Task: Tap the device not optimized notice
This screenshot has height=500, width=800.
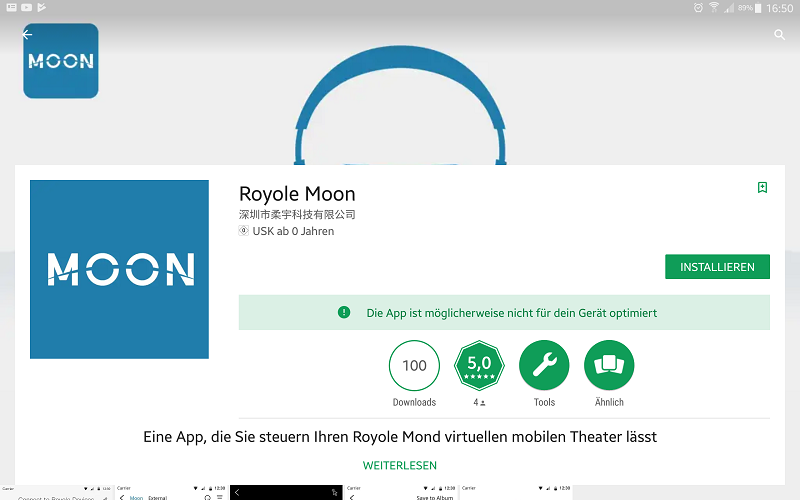Action: pos(504,312)
